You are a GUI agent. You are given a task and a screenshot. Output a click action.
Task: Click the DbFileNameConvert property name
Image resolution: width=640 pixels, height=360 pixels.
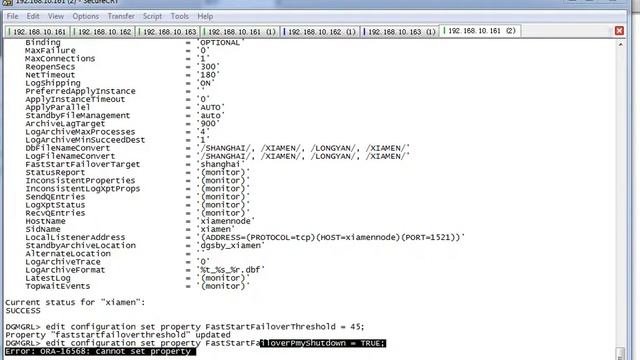pyautogui.click(x=68, y=148)
